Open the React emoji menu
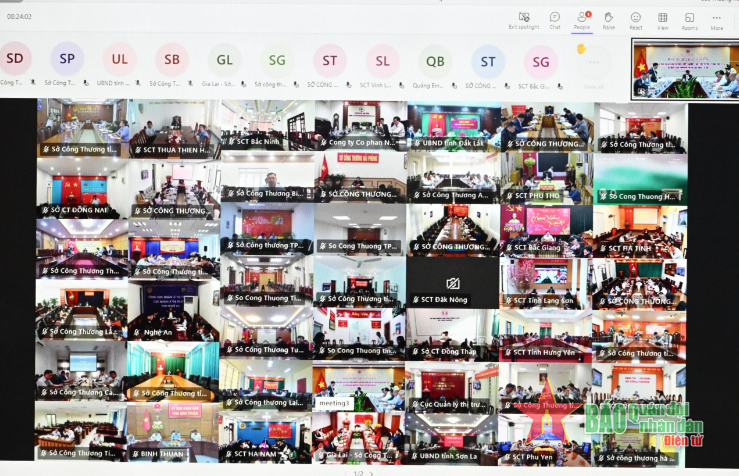 coord(635,20)
